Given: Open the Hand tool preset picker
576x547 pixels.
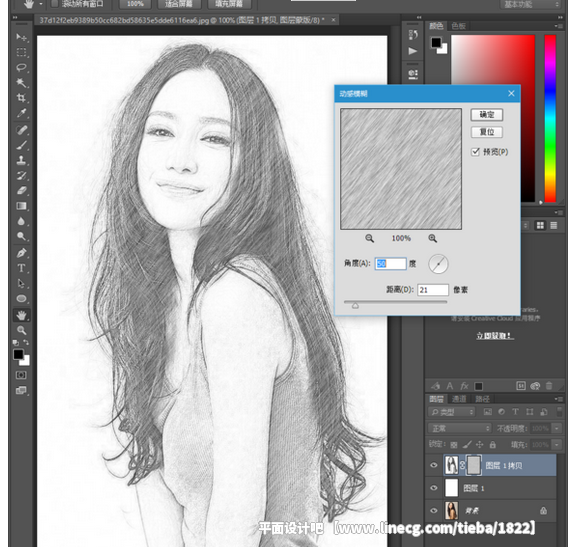Looking at the screenshot, I should tap(41, 4).
